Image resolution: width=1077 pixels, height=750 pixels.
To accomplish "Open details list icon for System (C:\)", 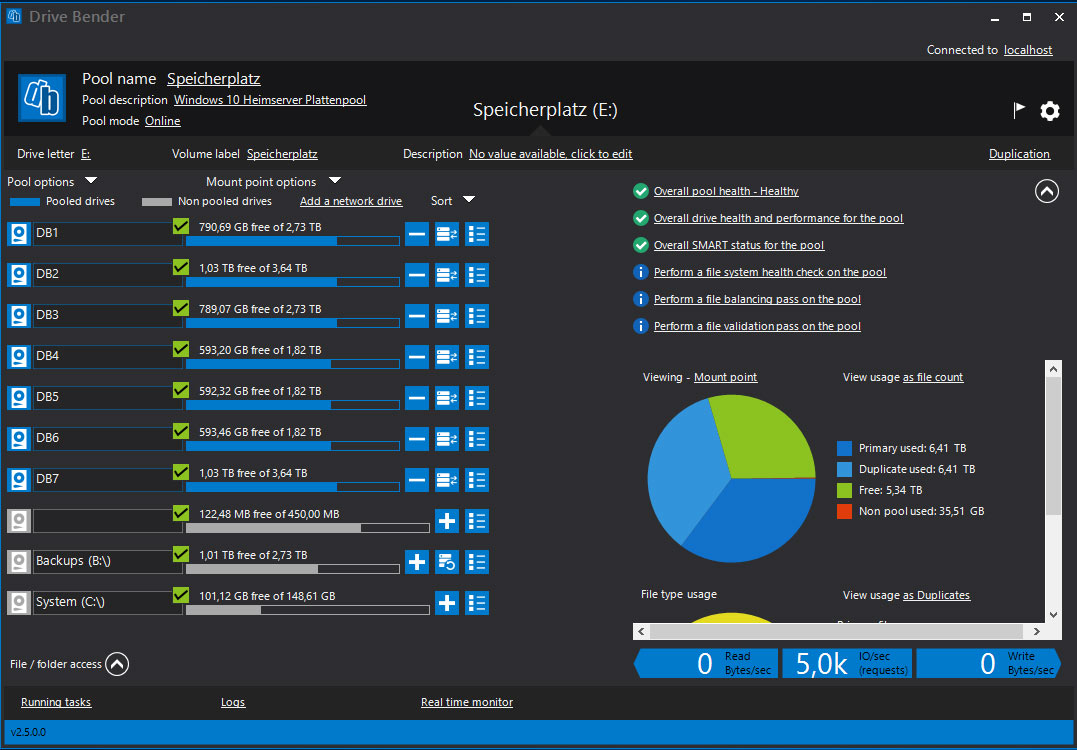I will [477, 603].
